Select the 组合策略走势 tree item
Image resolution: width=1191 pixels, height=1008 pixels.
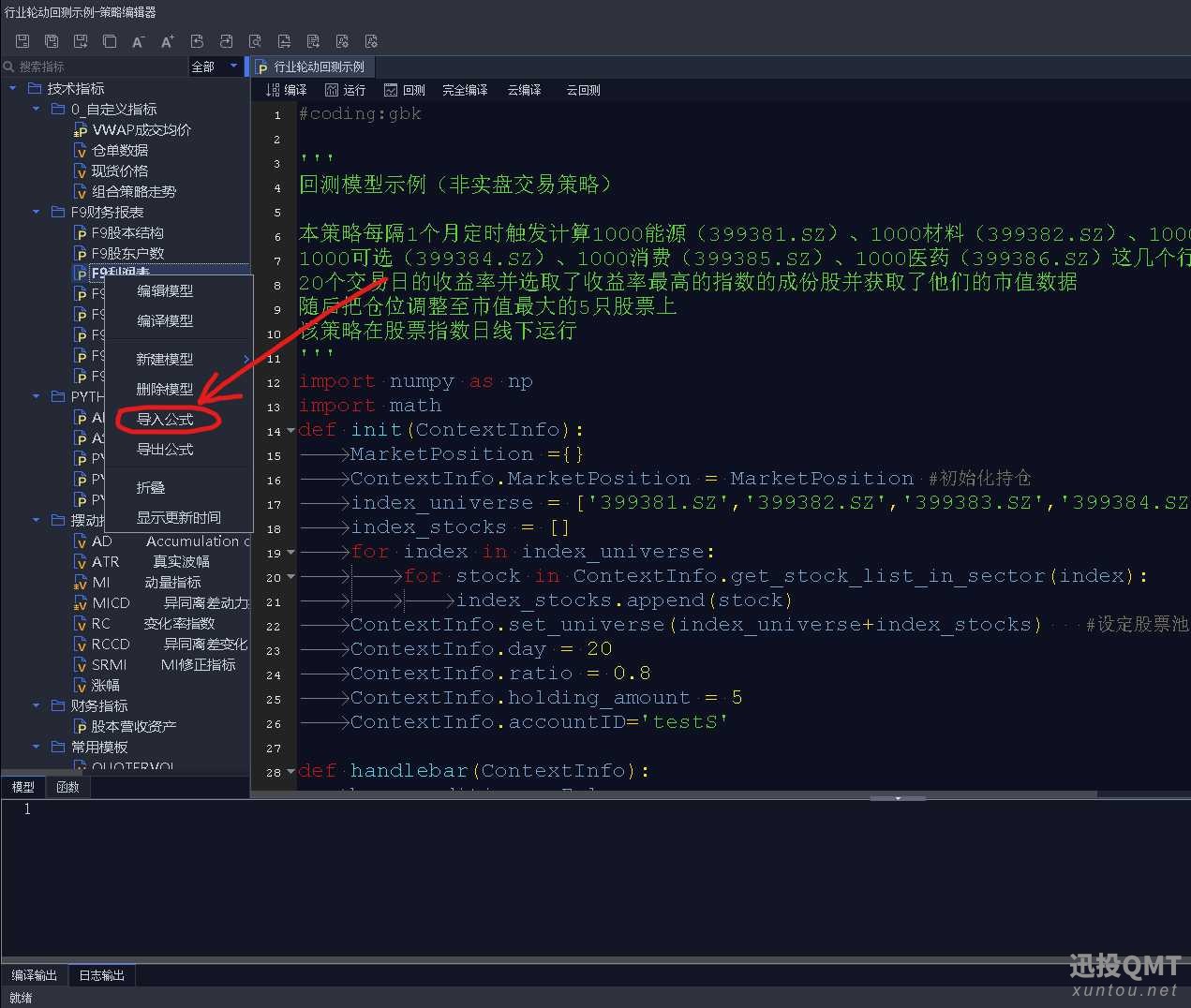click(x=134, y=192)
